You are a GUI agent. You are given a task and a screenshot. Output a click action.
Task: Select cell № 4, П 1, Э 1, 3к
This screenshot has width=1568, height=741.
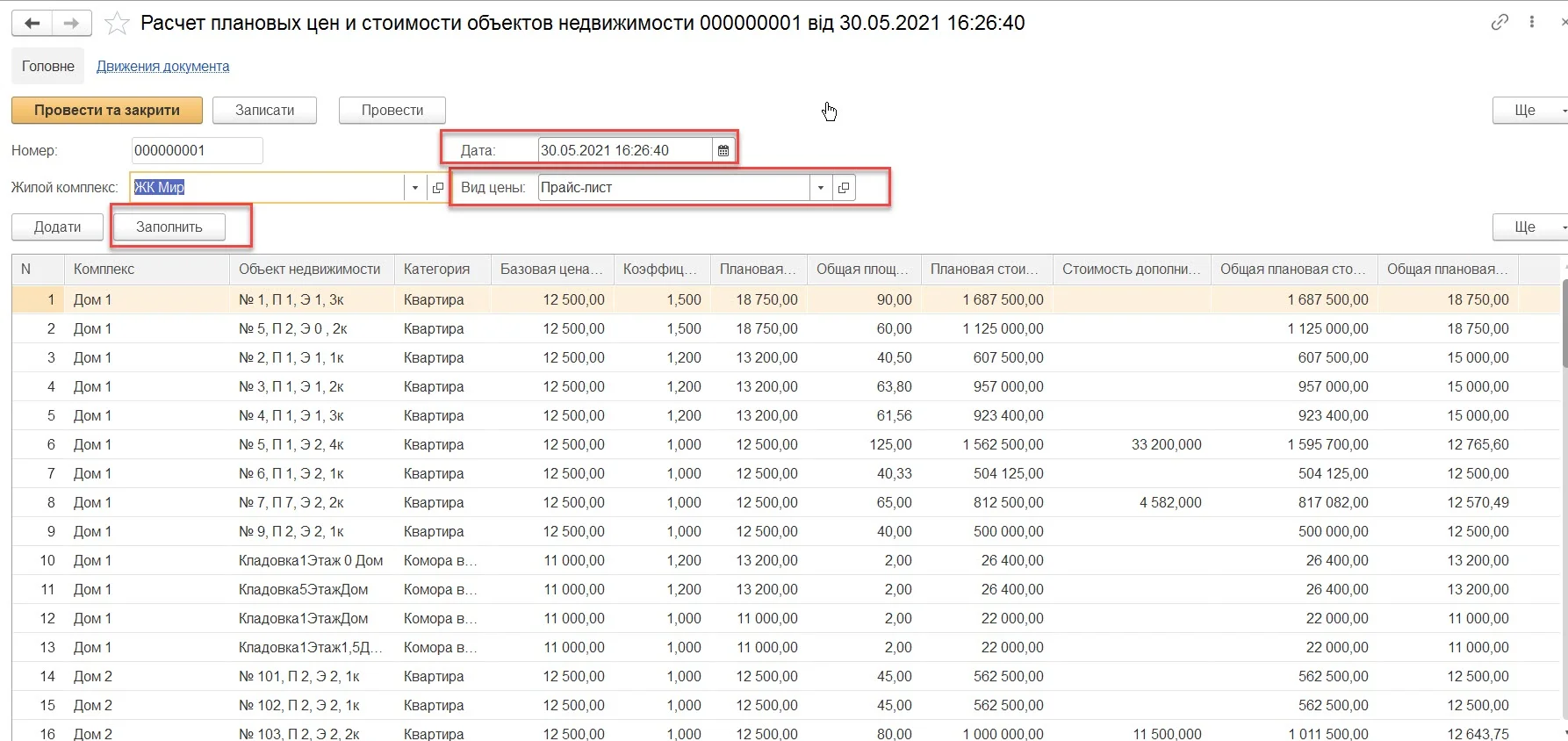(312, 415)
